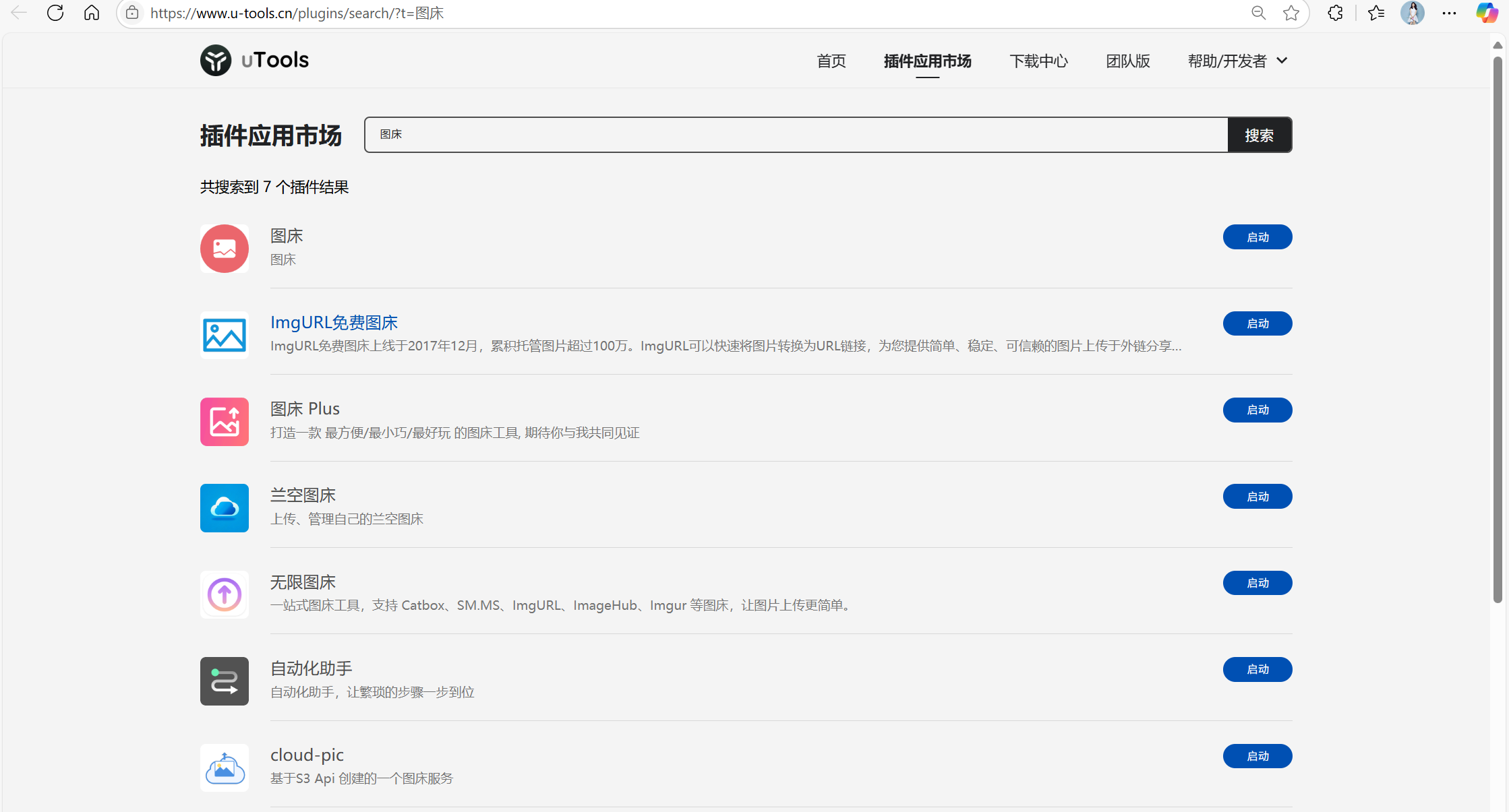1509x812 pixels.
Task: Open browser settings and more menu
Action: 1449,13
